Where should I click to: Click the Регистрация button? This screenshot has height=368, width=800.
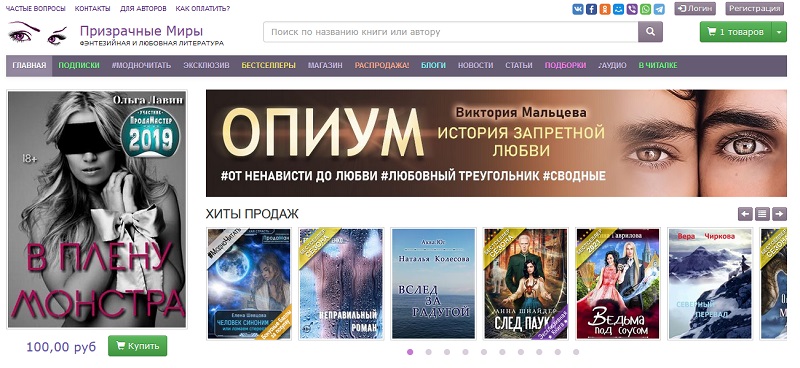[755, 9]
